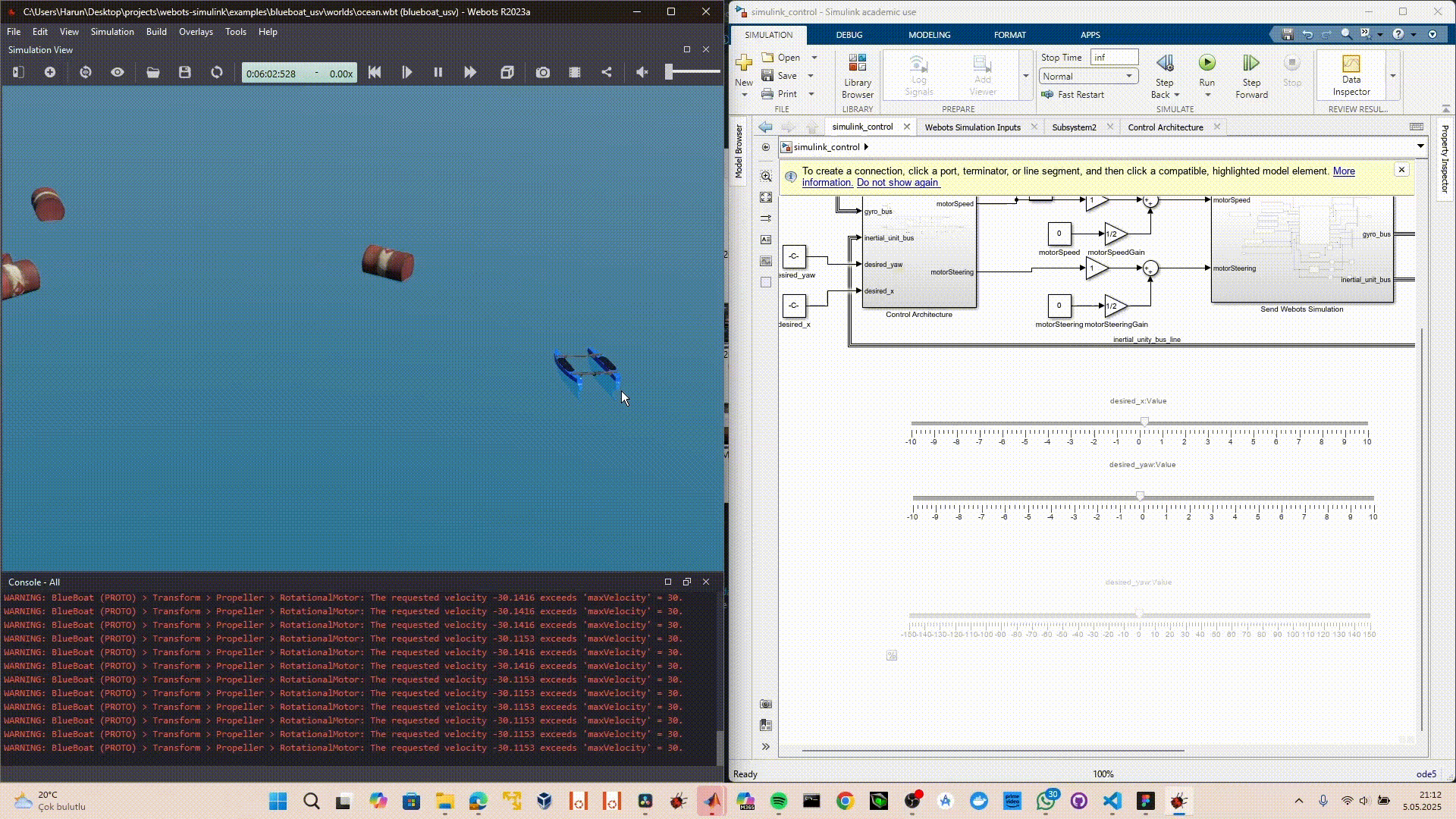Run Webots simulation in fast mode

[x=470, y=72]
